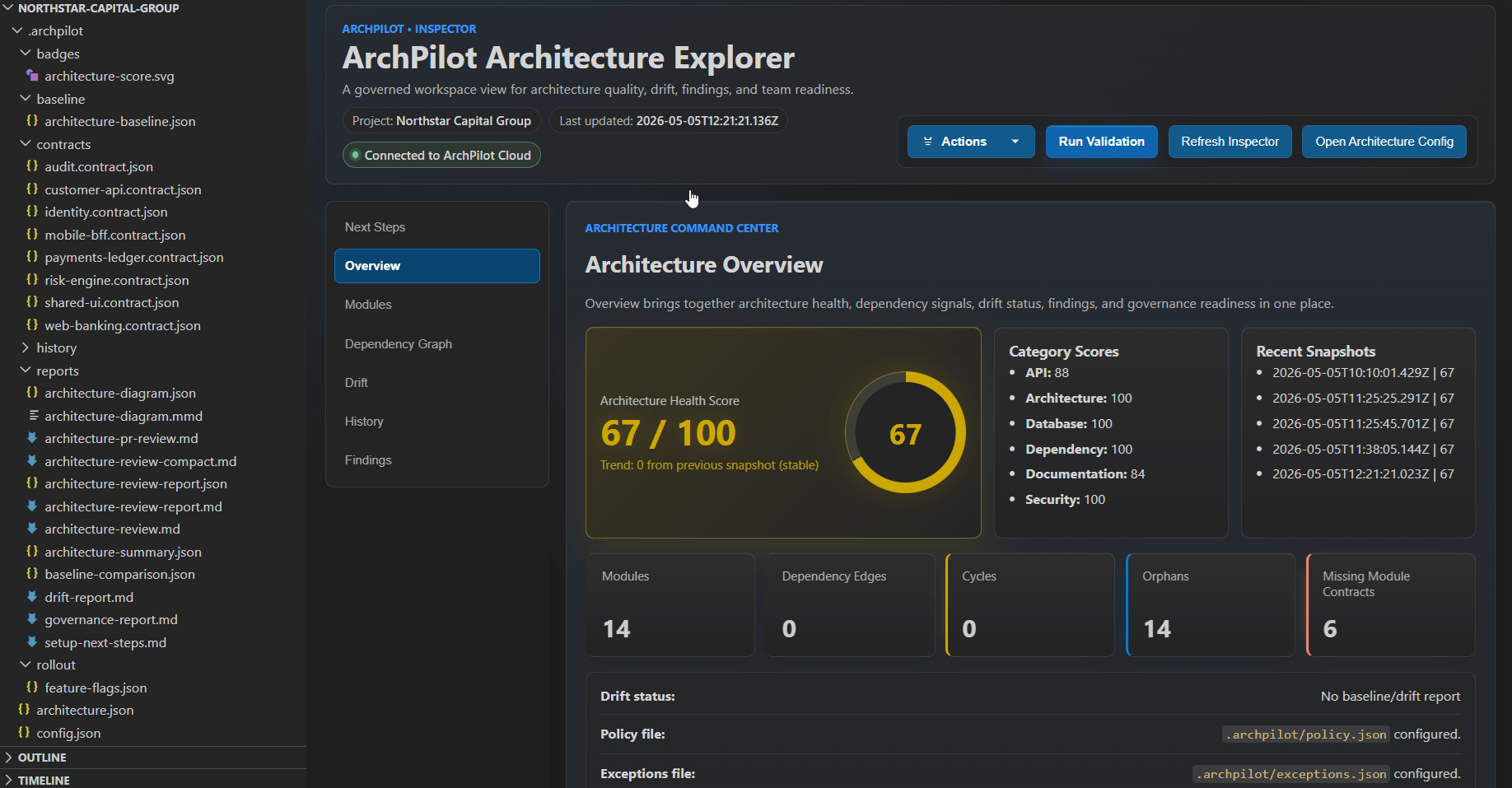Click the Cycles metric card
1512x788 pixels.
(x=1030, y=605)
